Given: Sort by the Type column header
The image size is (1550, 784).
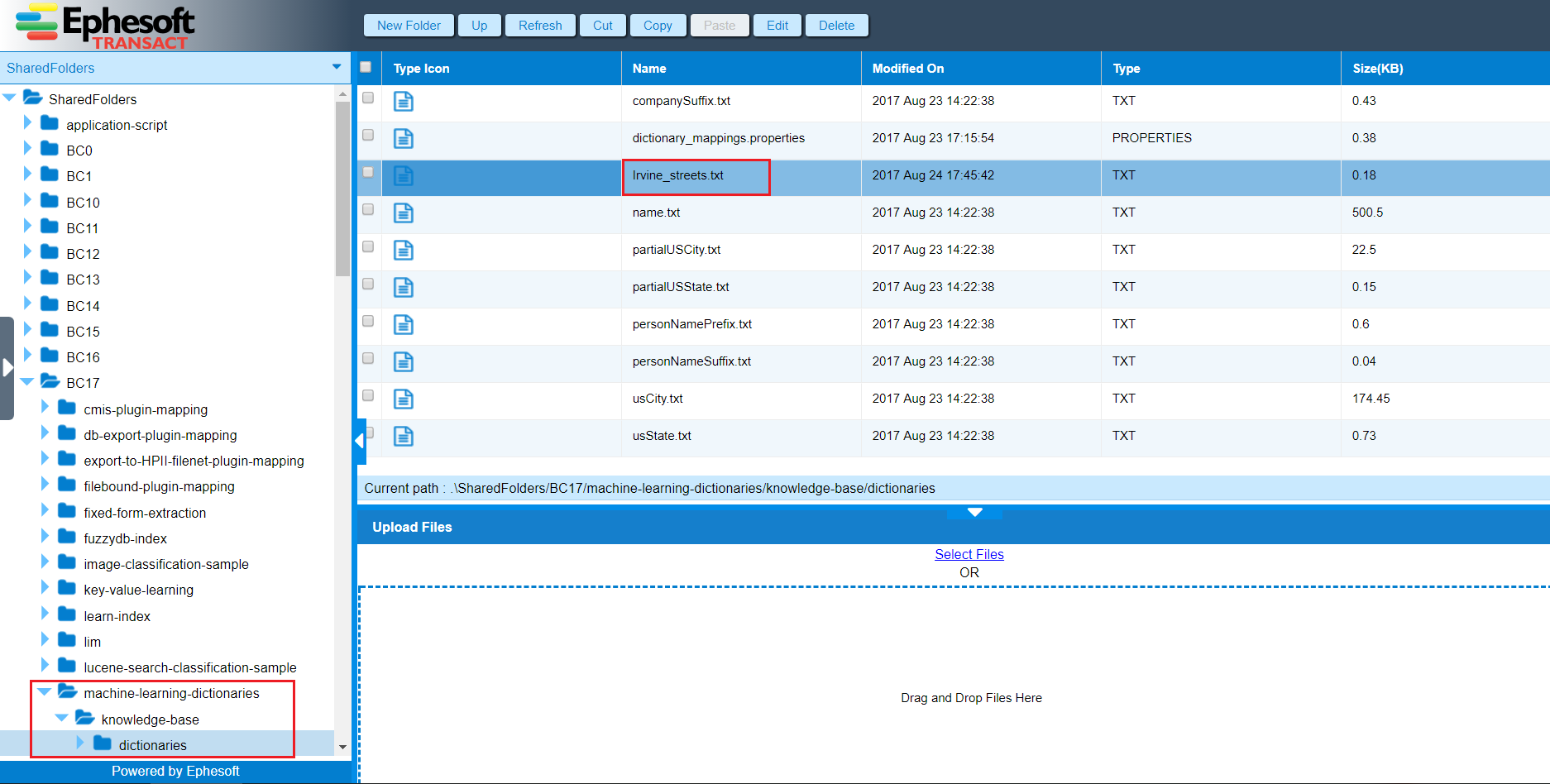Looking at the screenshot, I should click(1221, 69).
